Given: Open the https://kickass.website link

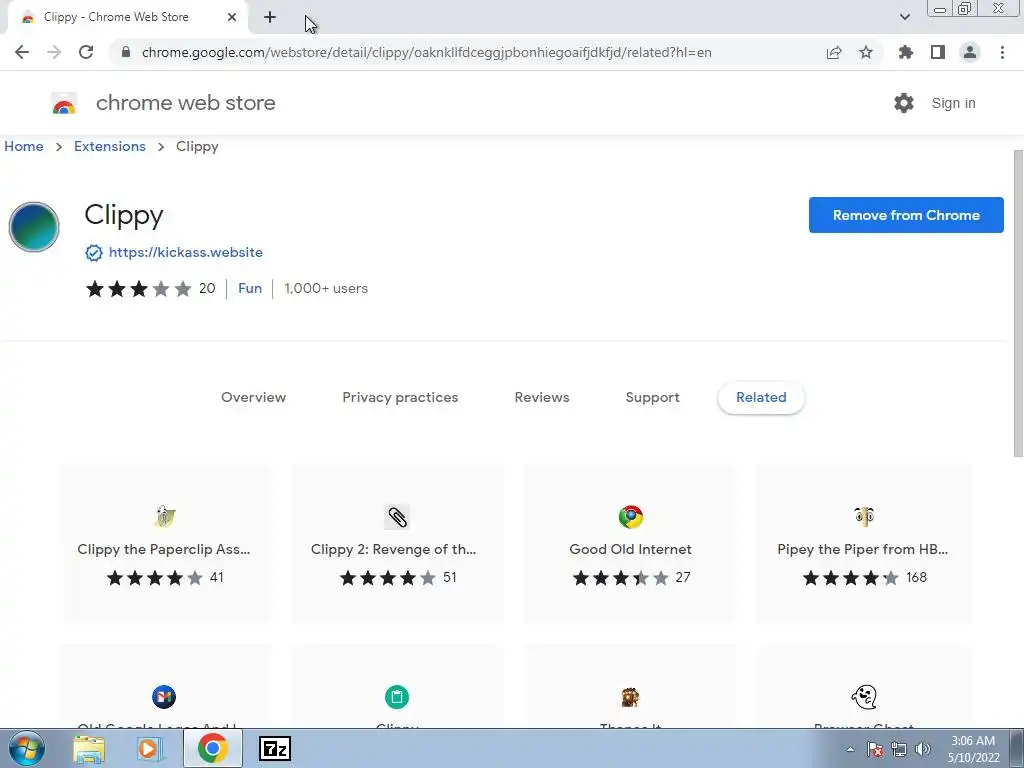Looking at the screenshot, I should pos(185,252).
